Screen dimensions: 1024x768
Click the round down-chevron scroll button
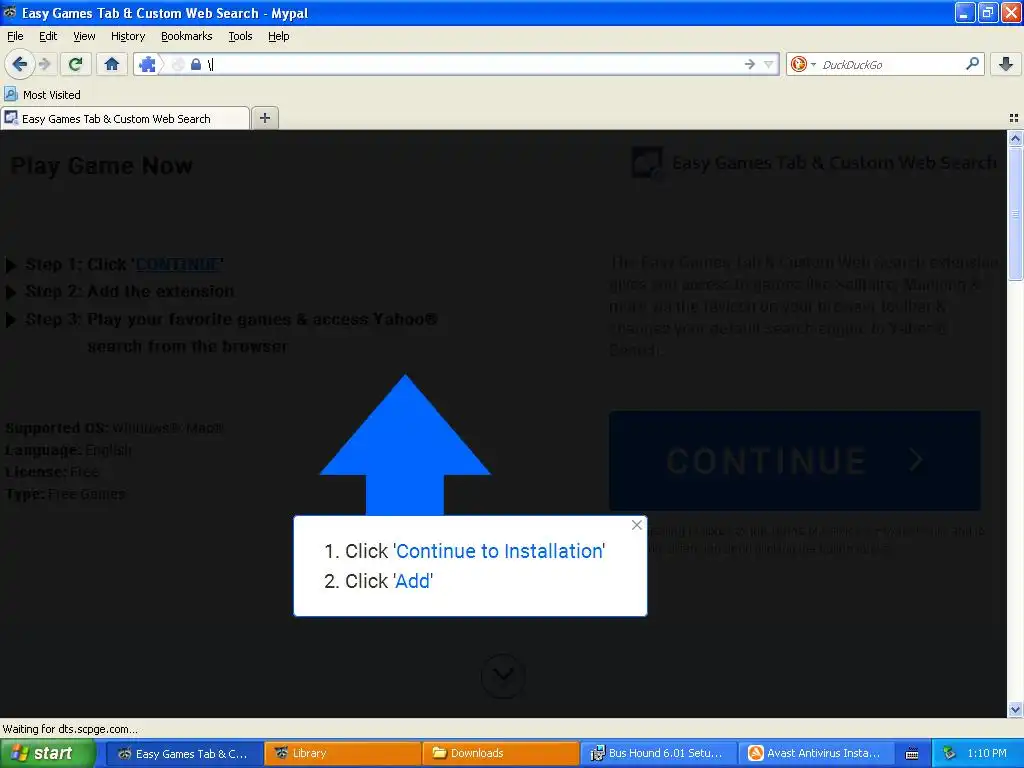click(x=503, y=675)
